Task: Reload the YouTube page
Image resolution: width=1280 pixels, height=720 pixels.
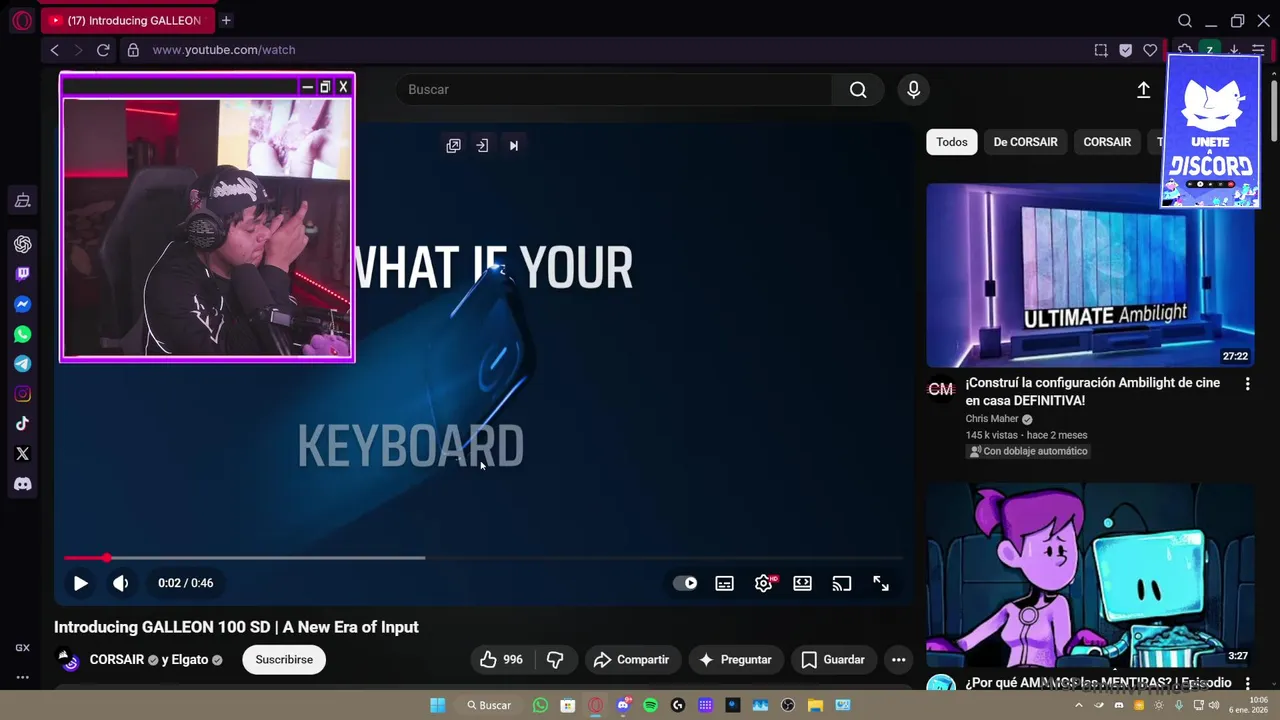Action: point(103,50)
